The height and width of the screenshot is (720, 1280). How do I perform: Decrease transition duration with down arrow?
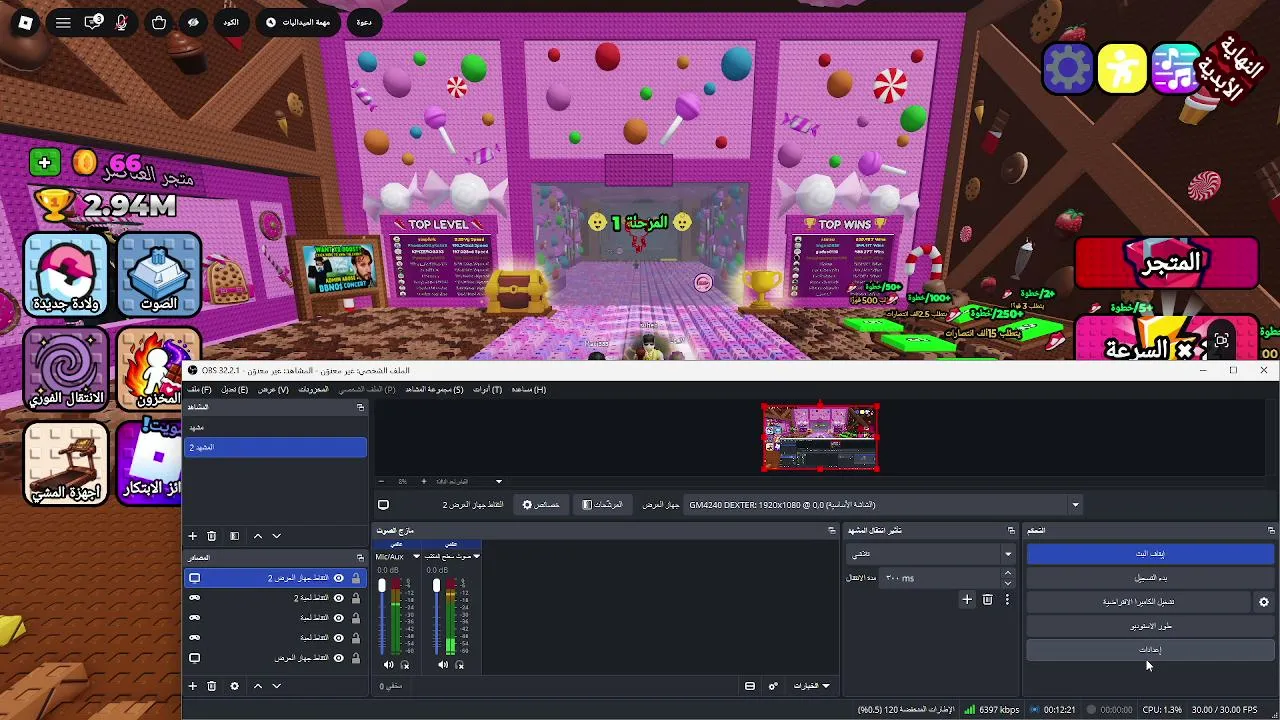[1007, 583]
